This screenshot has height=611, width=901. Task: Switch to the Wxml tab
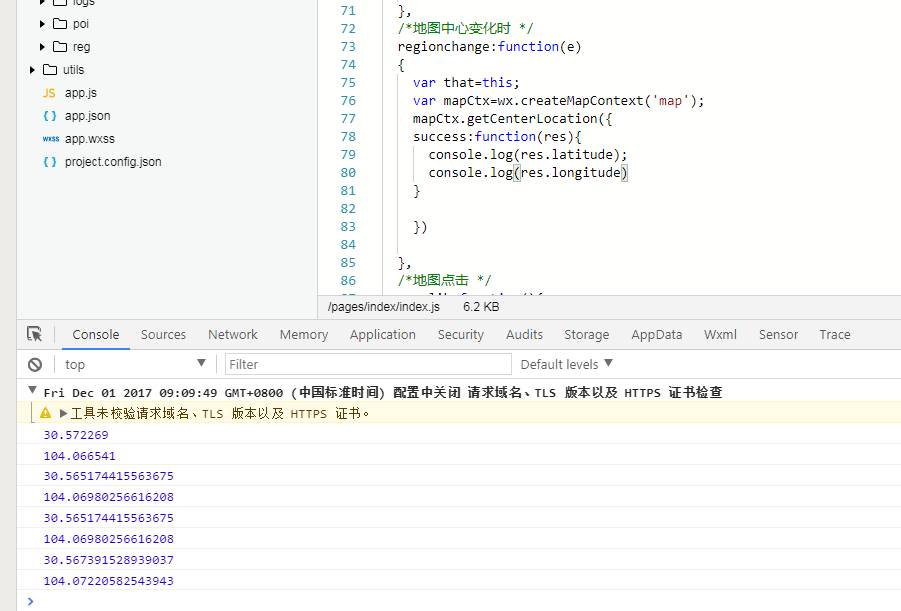click(x=719, y=335)
